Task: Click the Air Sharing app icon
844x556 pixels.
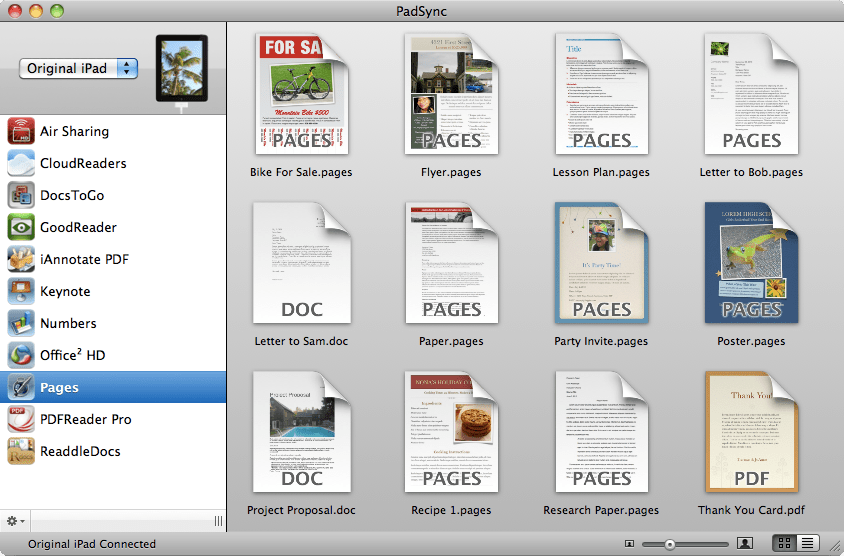Action: point(21,131)
